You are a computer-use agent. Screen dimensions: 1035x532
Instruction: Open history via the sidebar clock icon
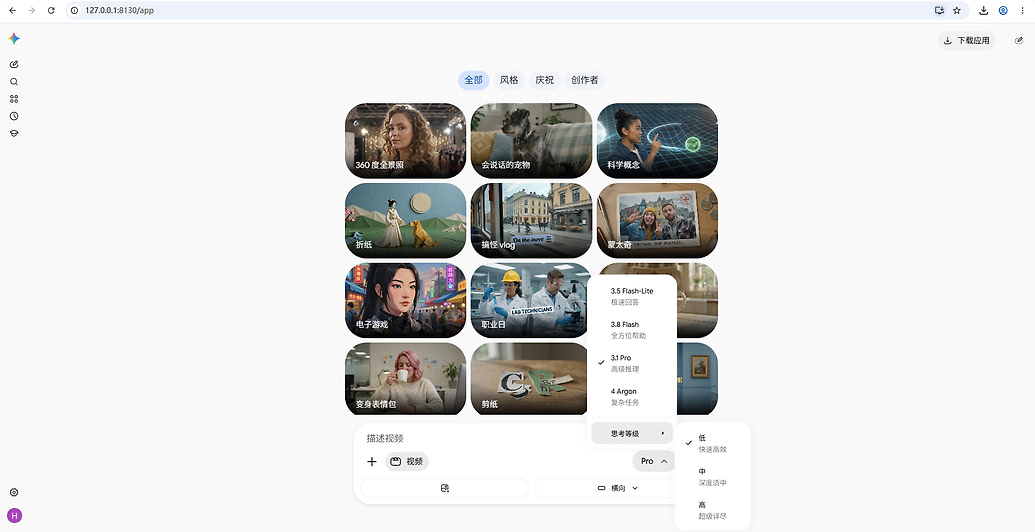[14, 116]
